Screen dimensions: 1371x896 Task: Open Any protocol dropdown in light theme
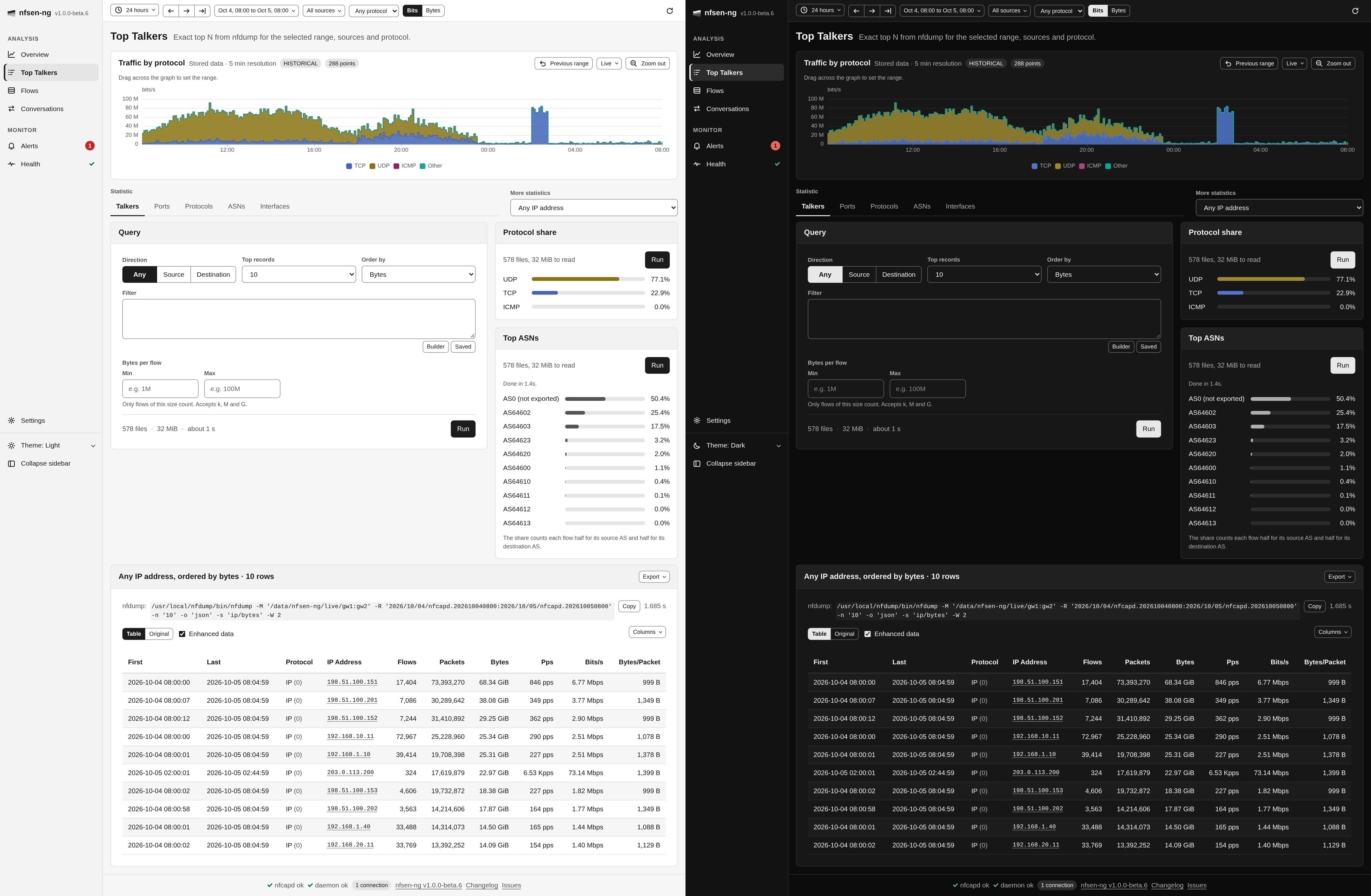pyautogui.click(x=374, y=10)
